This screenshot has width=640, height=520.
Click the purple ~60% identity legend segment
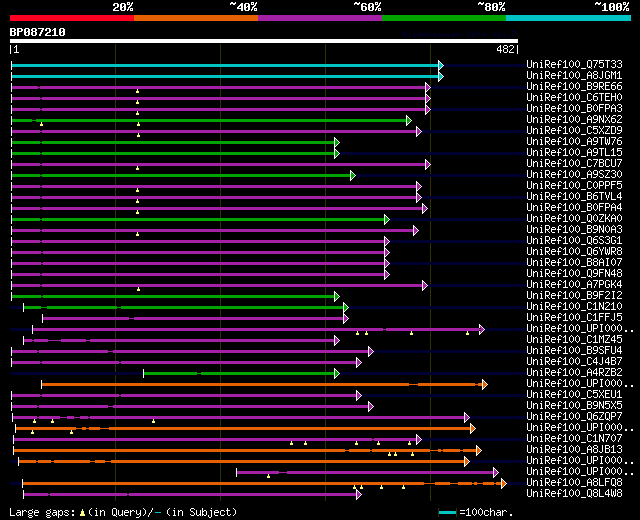point(320,18)
